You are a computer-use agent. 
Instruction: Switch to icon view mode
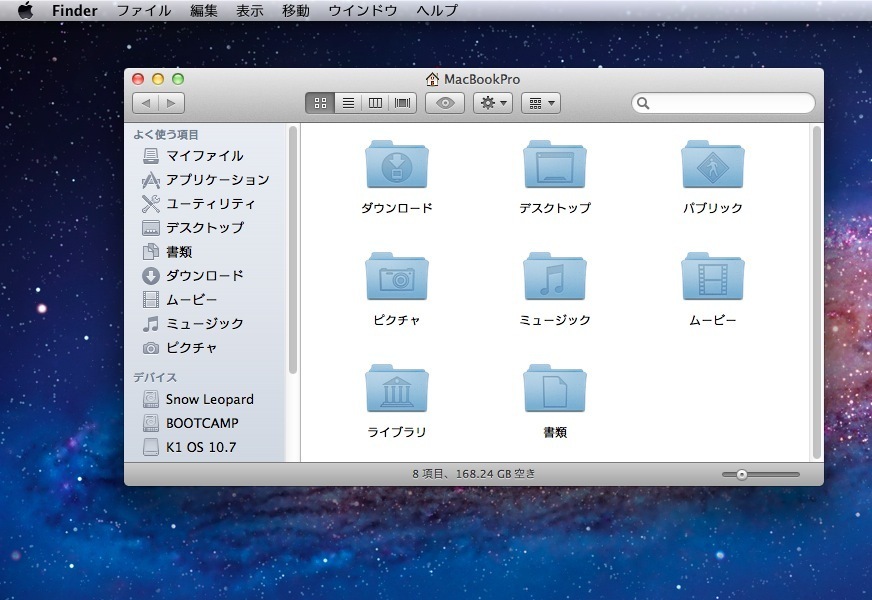(320, 103)
